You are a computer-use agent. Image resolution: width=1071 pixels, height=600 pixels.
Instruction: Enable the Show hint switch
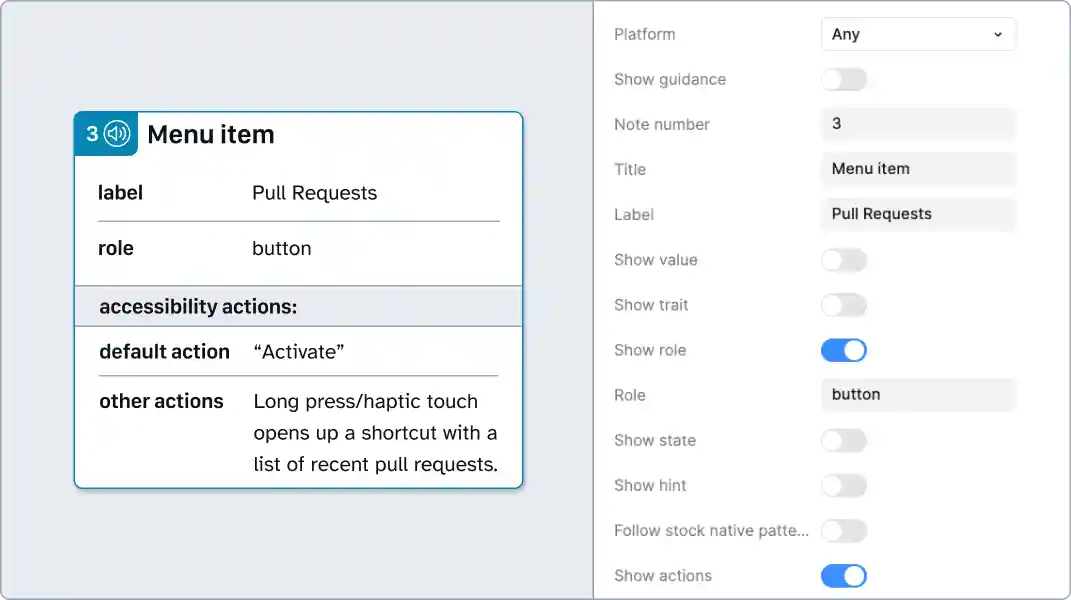coord(844,485)
